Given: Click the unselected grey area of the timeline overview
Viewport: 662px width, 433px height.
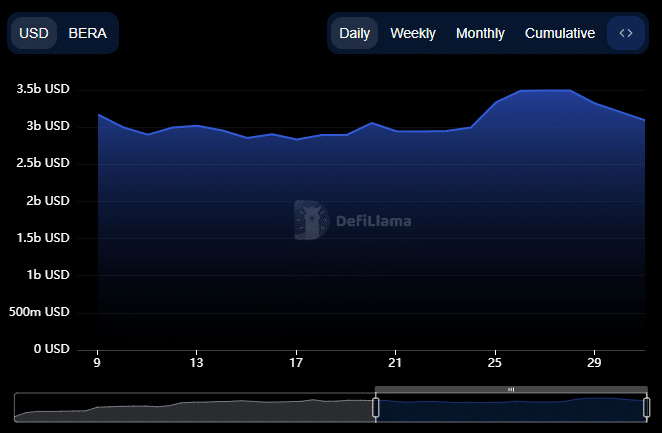Looking at the screenshot, I should pos(195,408).
